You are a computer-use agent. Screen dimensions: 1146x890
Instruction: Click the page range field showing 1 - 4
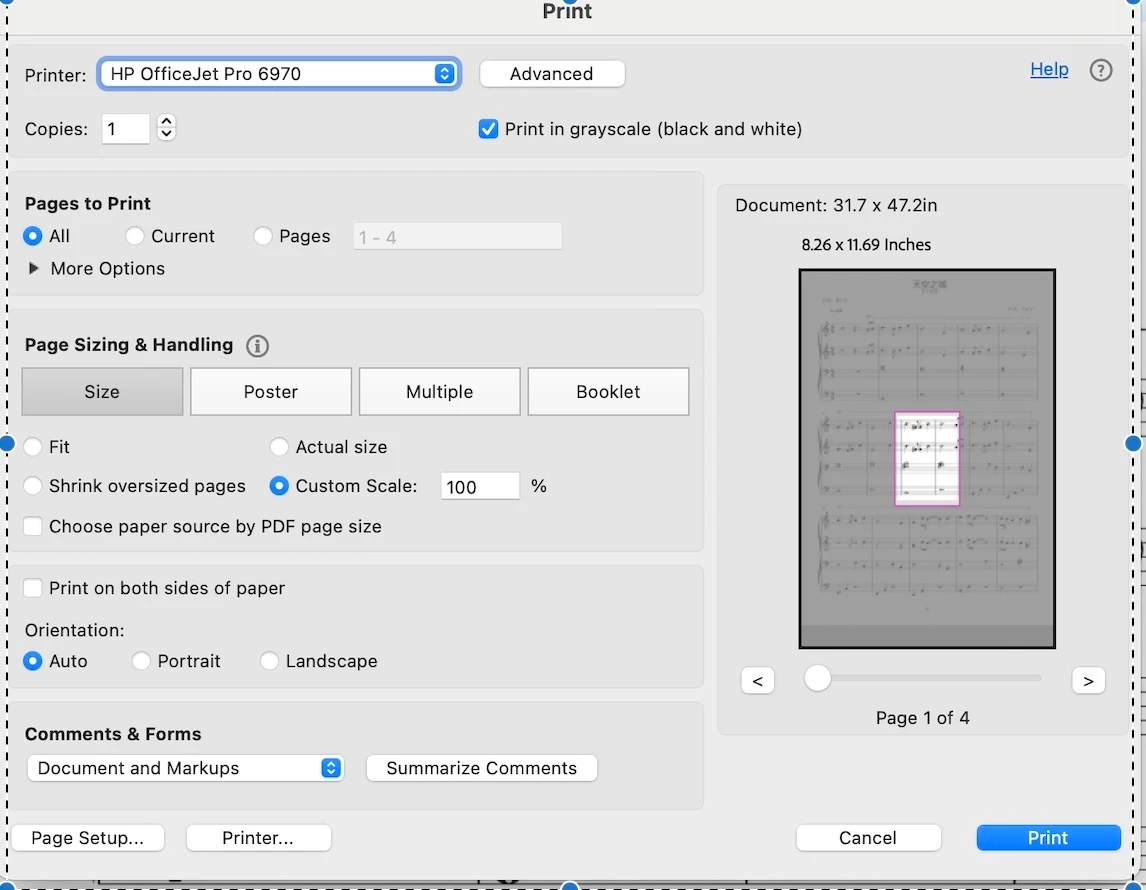tap(458, 237)
